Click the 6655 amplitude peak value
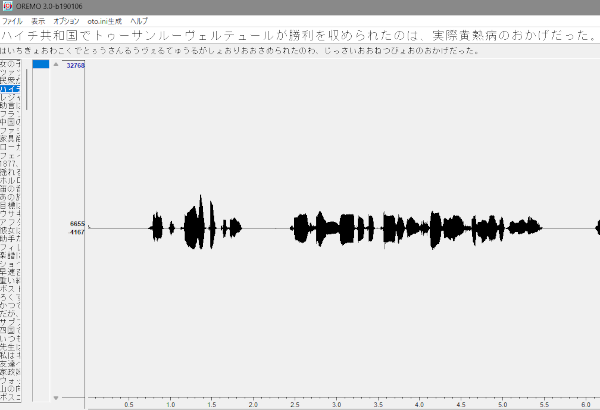The width and height of the screenshot is (600, 410). point(77,224)
